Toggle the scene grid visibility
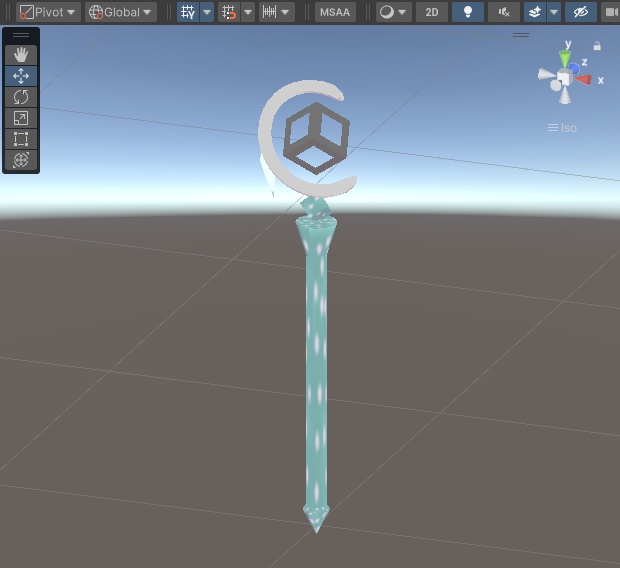This screenshot has height=568, width=620. (188, 12)
